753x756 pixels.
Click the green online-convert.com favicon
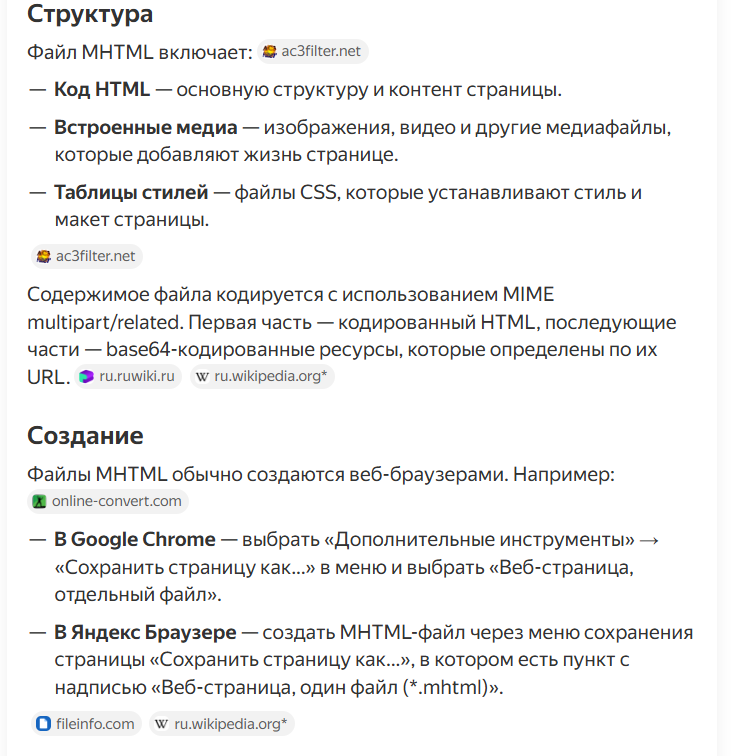pos(40,502)
